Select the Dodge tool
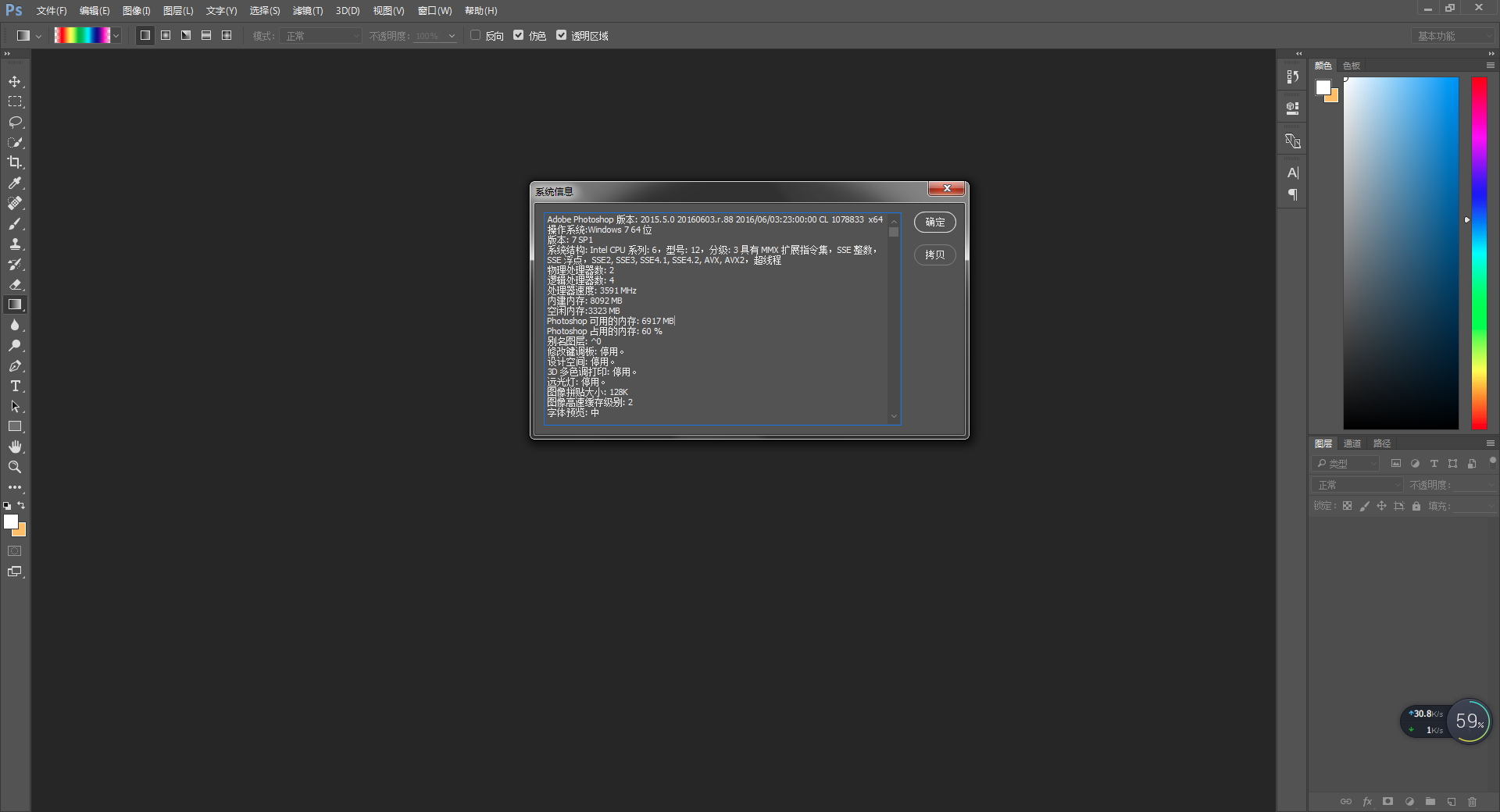The height and width of the screenshot is (812, 1500). coord(15,346)
